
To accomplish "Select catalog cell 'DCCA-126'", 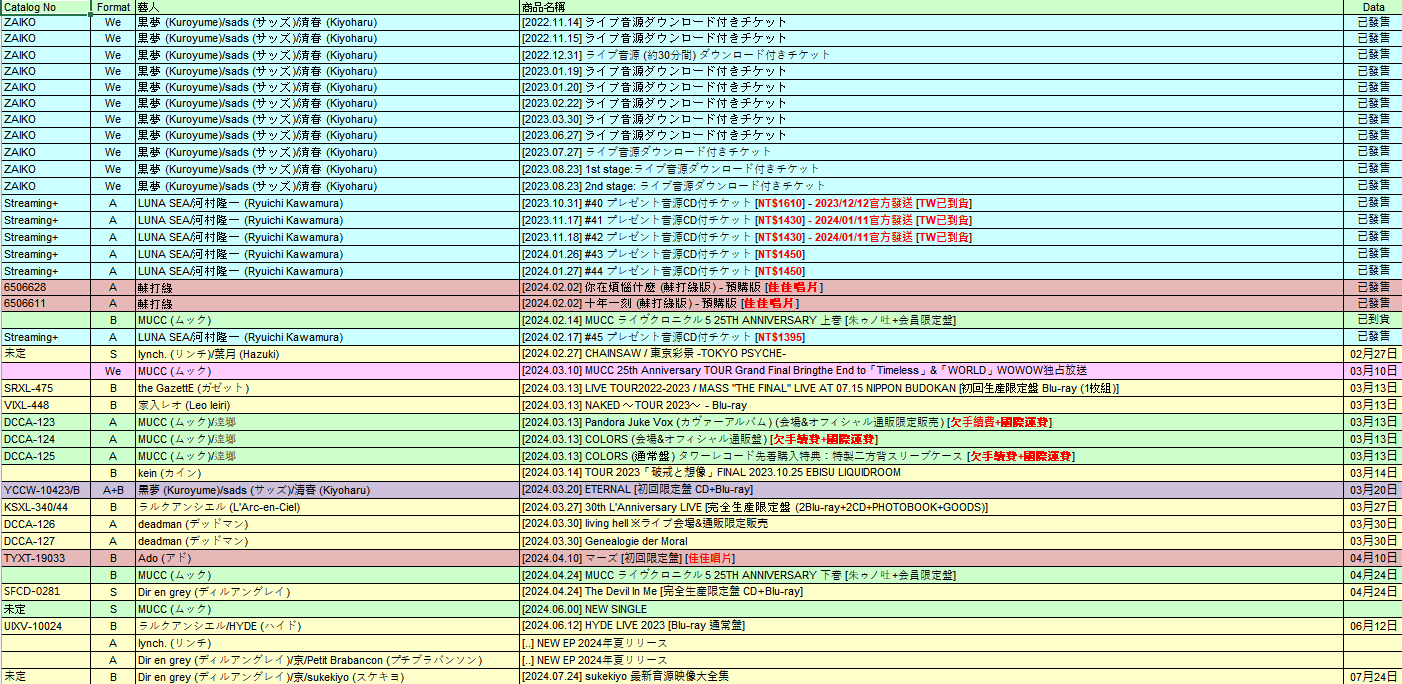I will click(46, 523).
